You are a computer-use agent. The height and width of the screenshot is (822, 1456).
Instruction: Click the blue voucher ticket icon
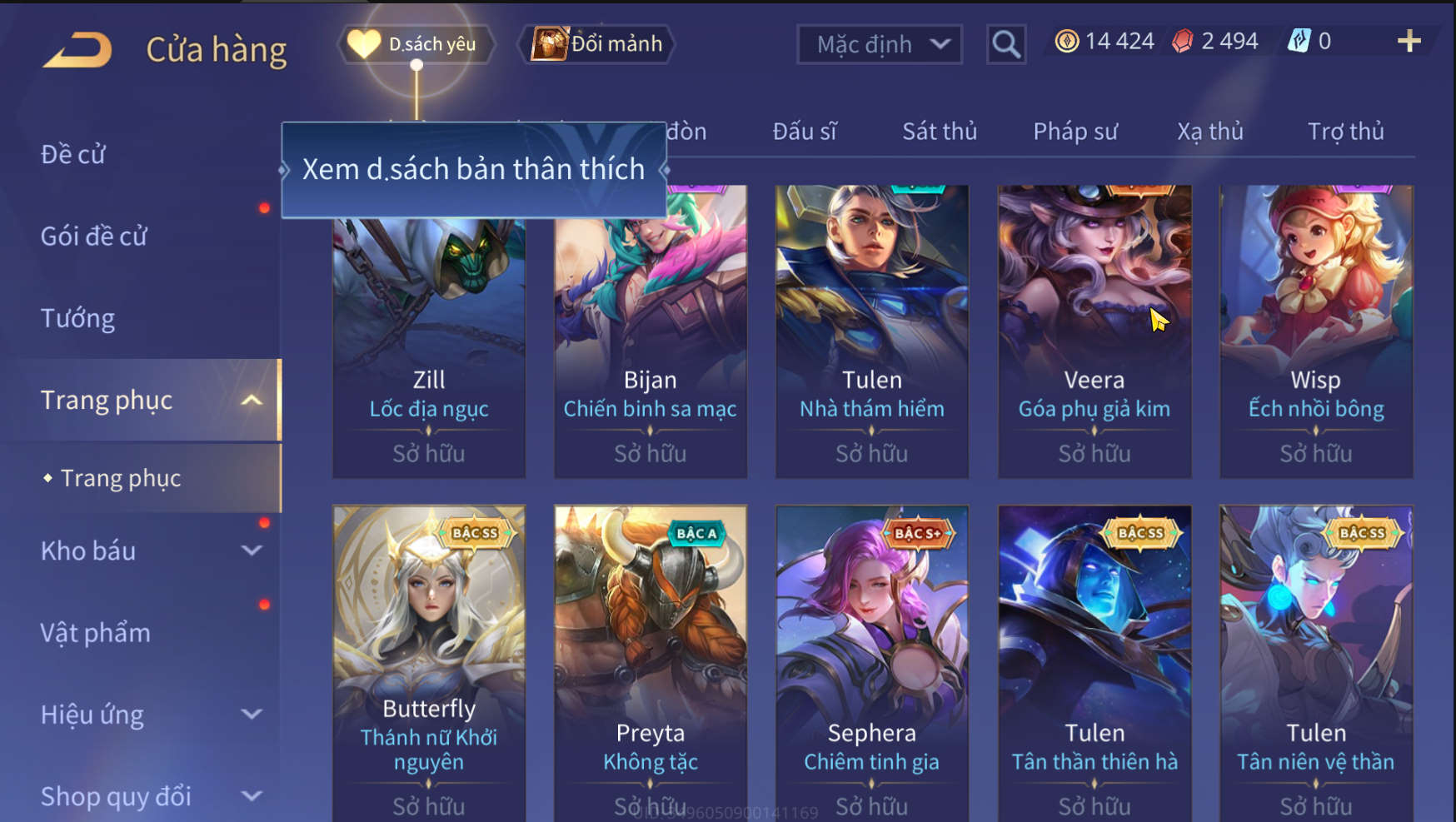tap(1299, 41)
